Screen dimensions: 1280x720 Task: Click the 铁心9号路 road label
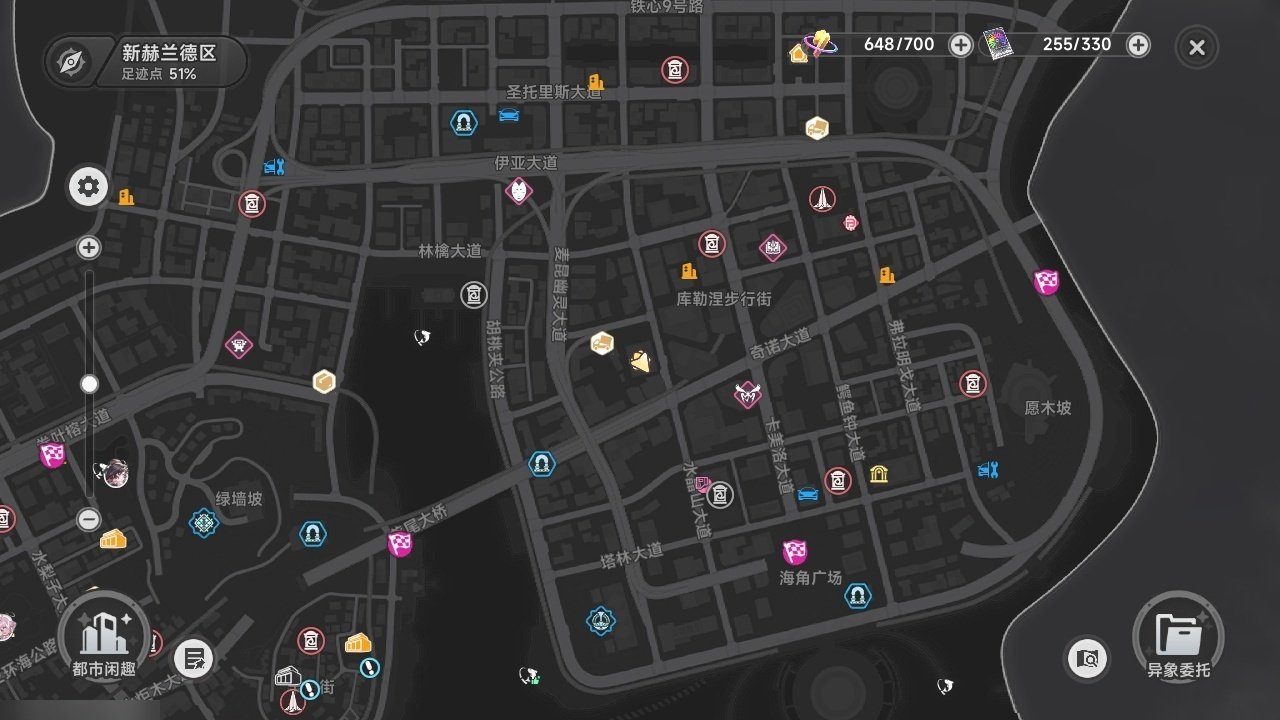[666, 7]
